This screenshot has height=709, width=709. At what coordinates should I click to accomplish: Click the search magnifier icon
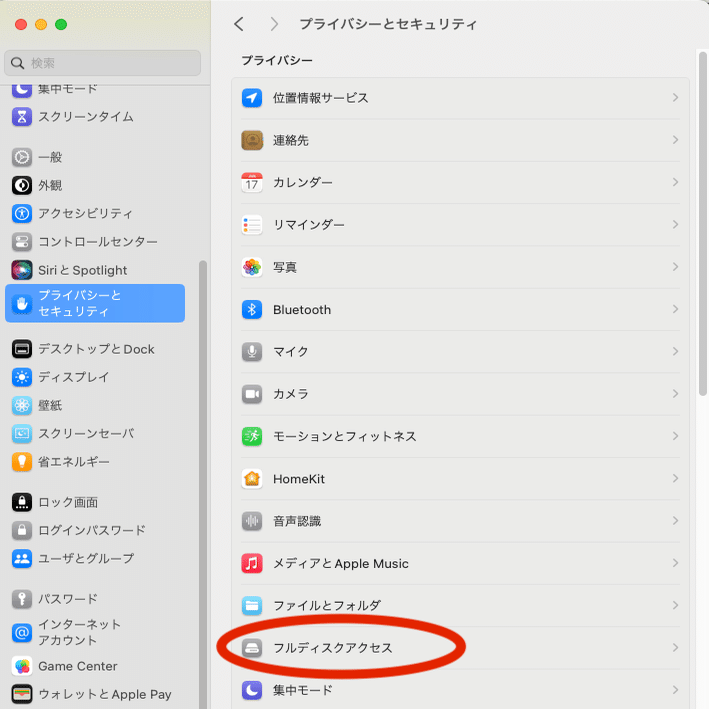17,63
